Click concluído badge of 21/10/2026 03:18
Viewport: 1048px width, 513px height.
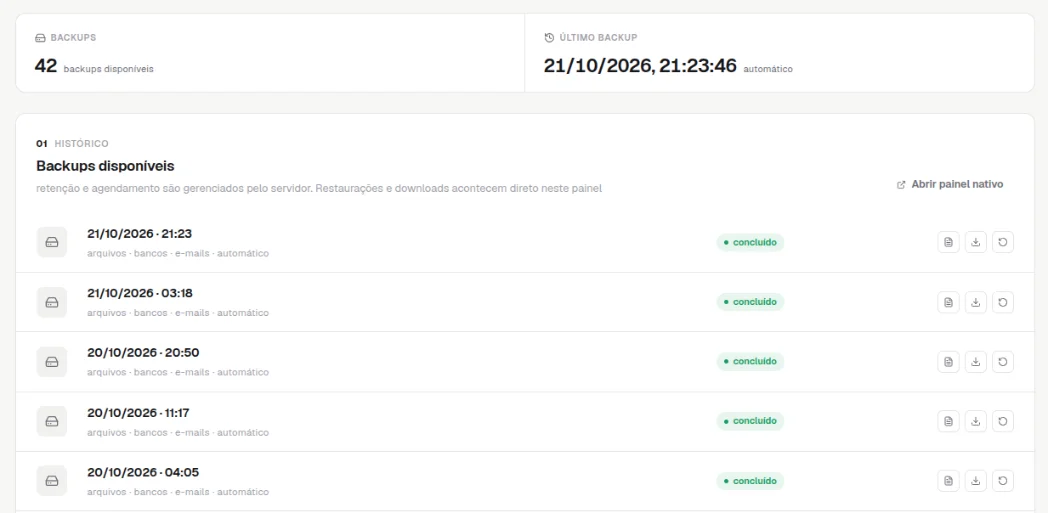click(x=750, y=302)
